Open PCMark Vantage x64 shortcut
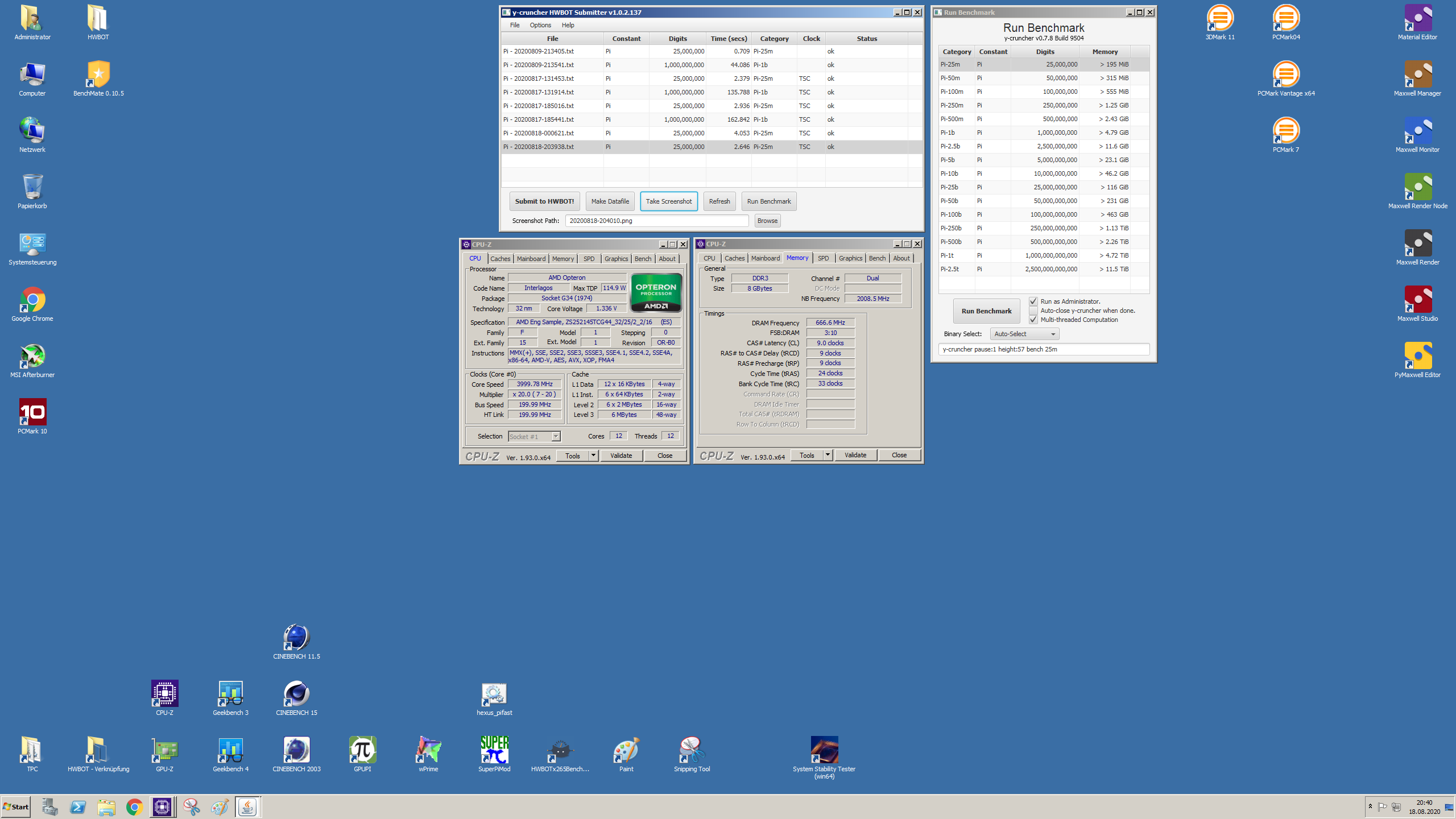The width and height of the screenshot is (1456, 819). pyautogui.click(x=1286, y=78)
